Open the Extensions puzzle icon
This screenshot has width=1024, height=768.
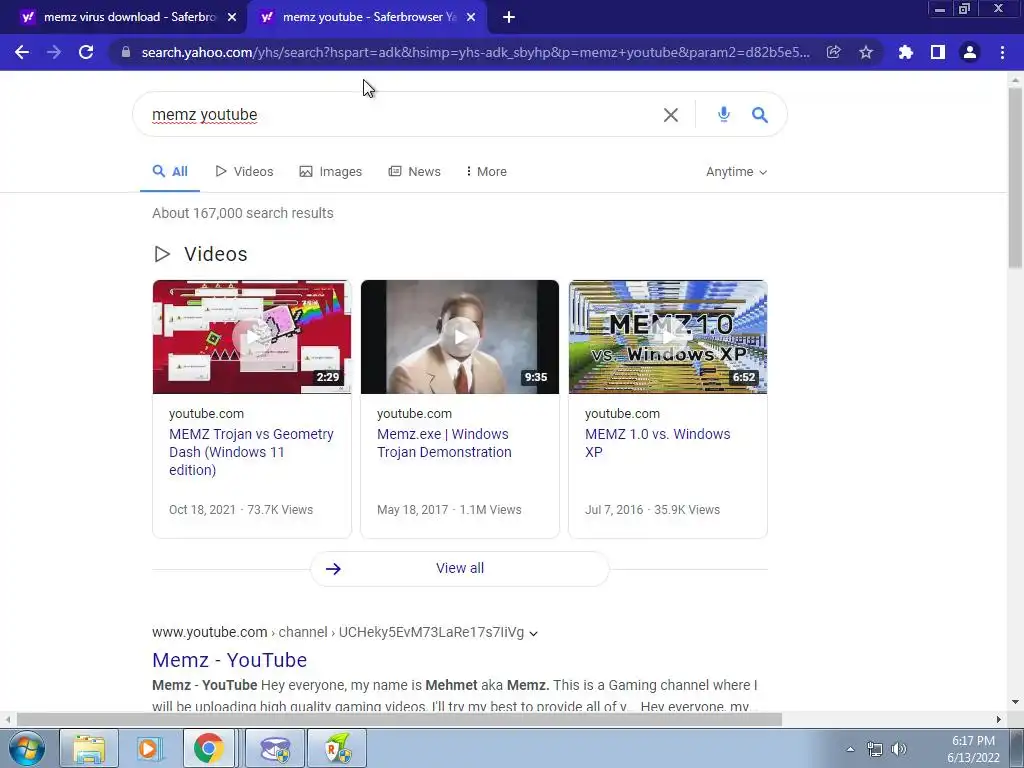pos(905,52)
